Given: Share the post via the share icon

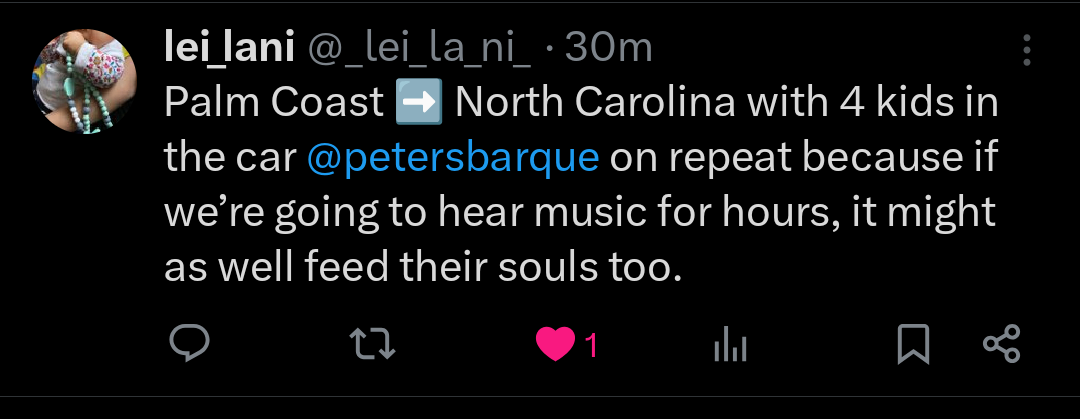Looking at the screenshot, I should click(1001, 345).
